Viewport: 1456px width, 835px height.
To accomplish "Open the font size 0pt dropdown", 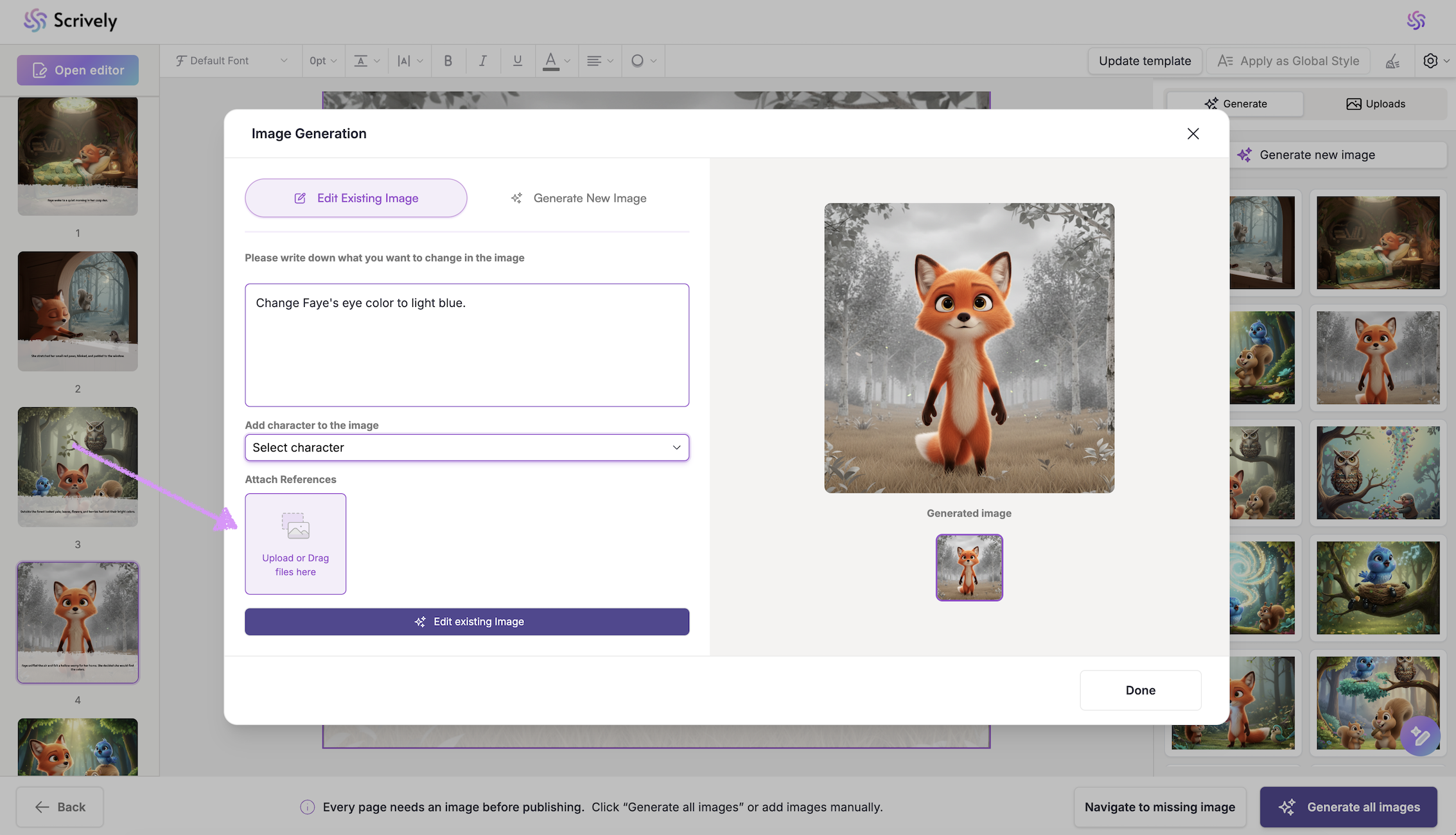I will (x=322, y=60).
